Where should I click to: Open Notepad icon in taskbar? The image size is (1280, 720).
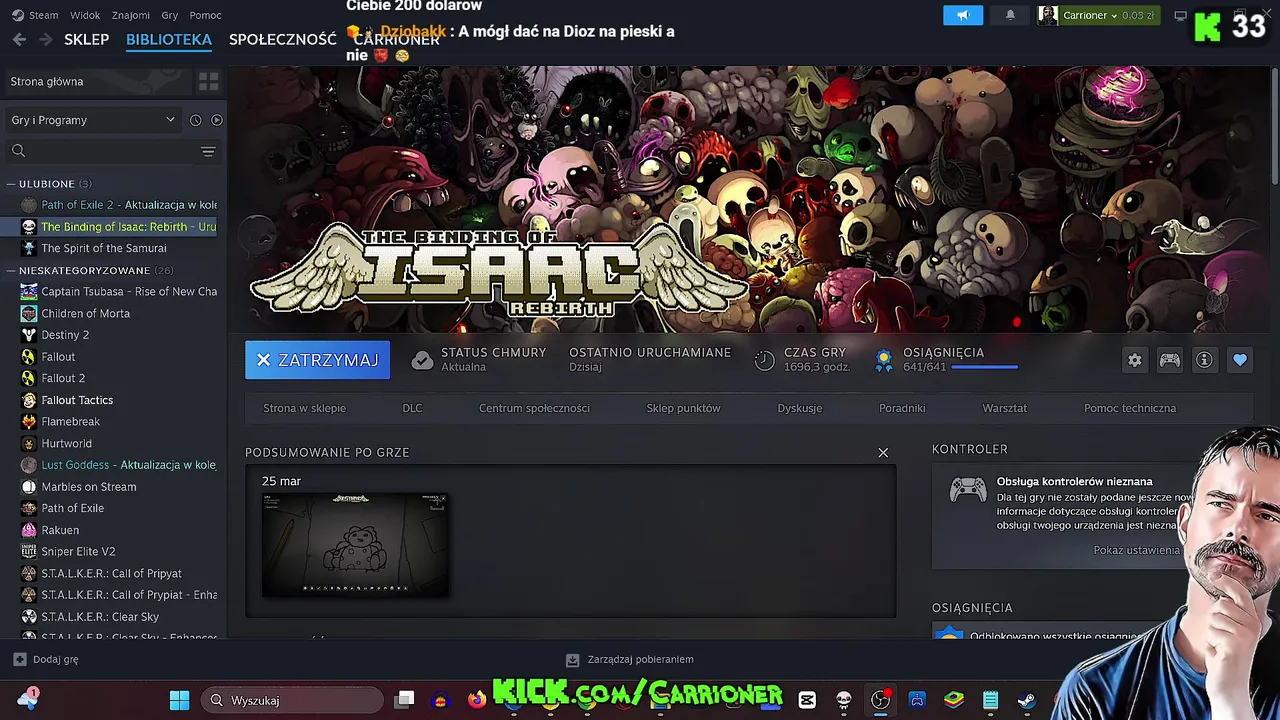pyautogui.click(x=990, y=700)
